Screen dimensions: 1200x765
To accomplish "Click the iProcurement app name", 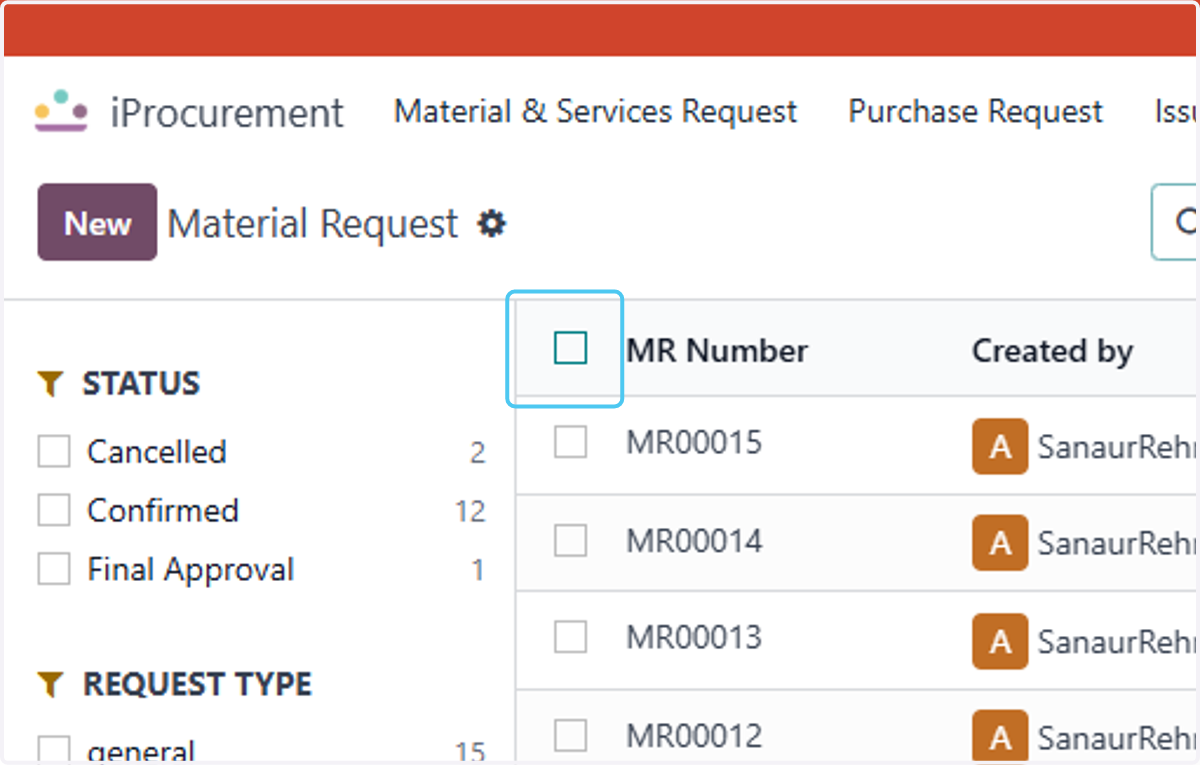I will click(x=227, y=112).
